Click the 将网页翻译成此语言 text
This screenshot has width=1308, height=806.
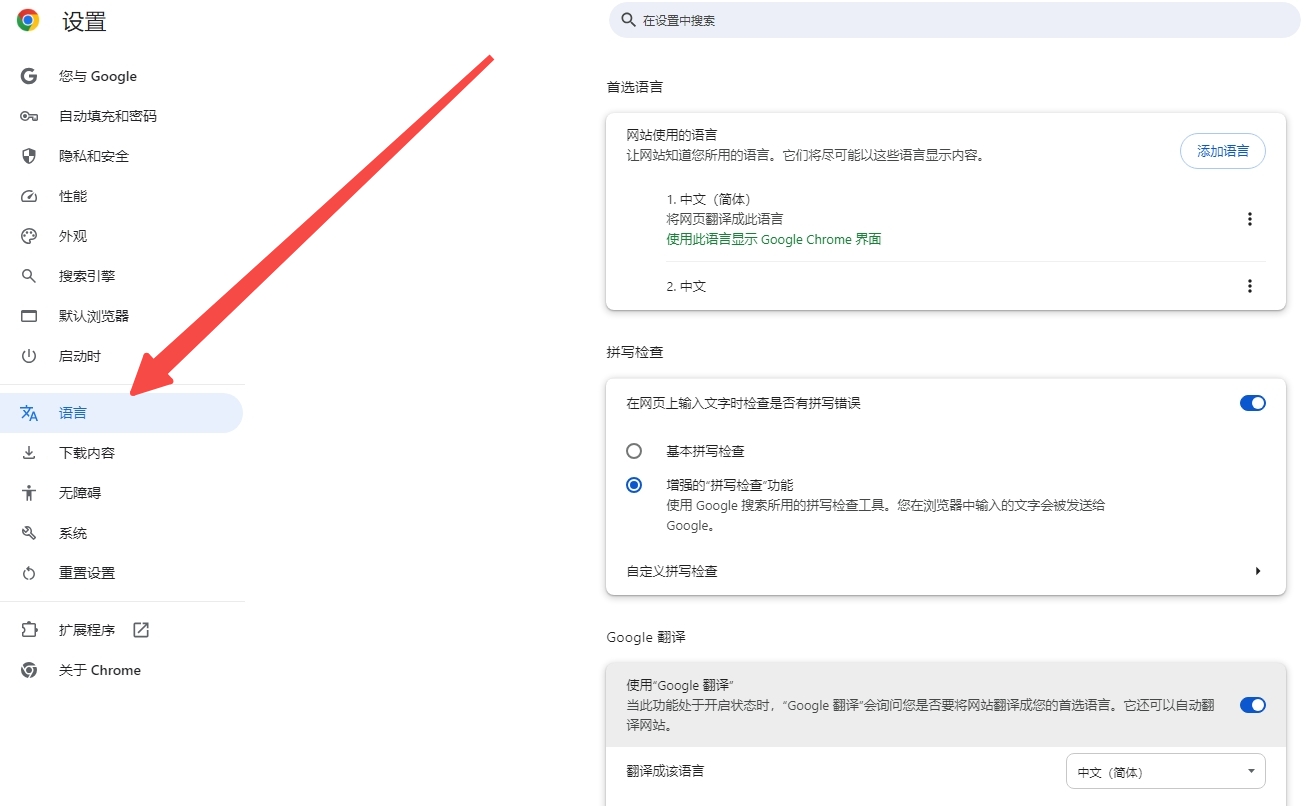[x=725, y=219]
